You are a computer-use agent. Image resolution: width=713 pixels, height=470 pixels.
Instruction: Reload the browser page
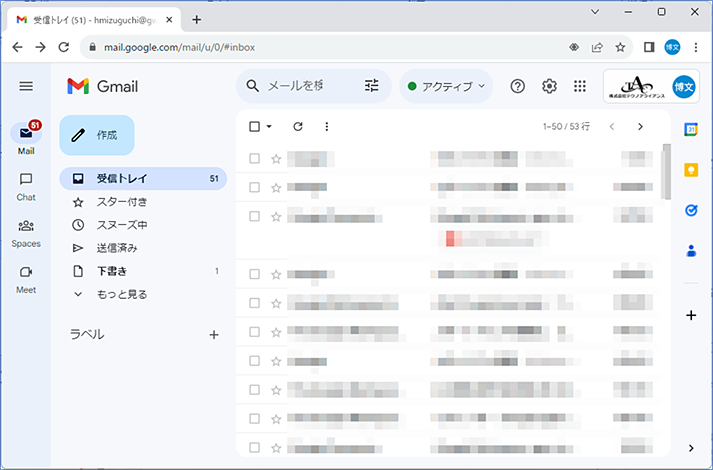(x=64, y=47)
